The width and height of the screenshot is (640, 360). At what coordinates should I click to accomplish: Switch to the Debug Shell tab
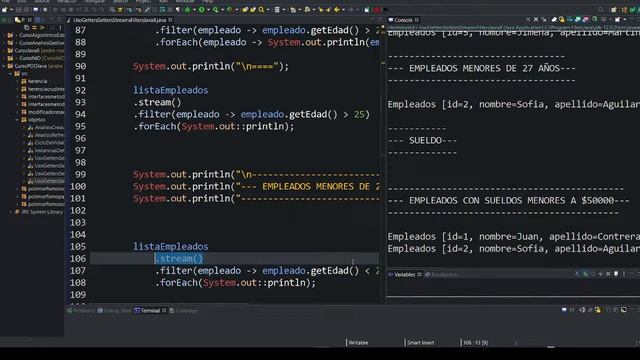coord(115,311)
